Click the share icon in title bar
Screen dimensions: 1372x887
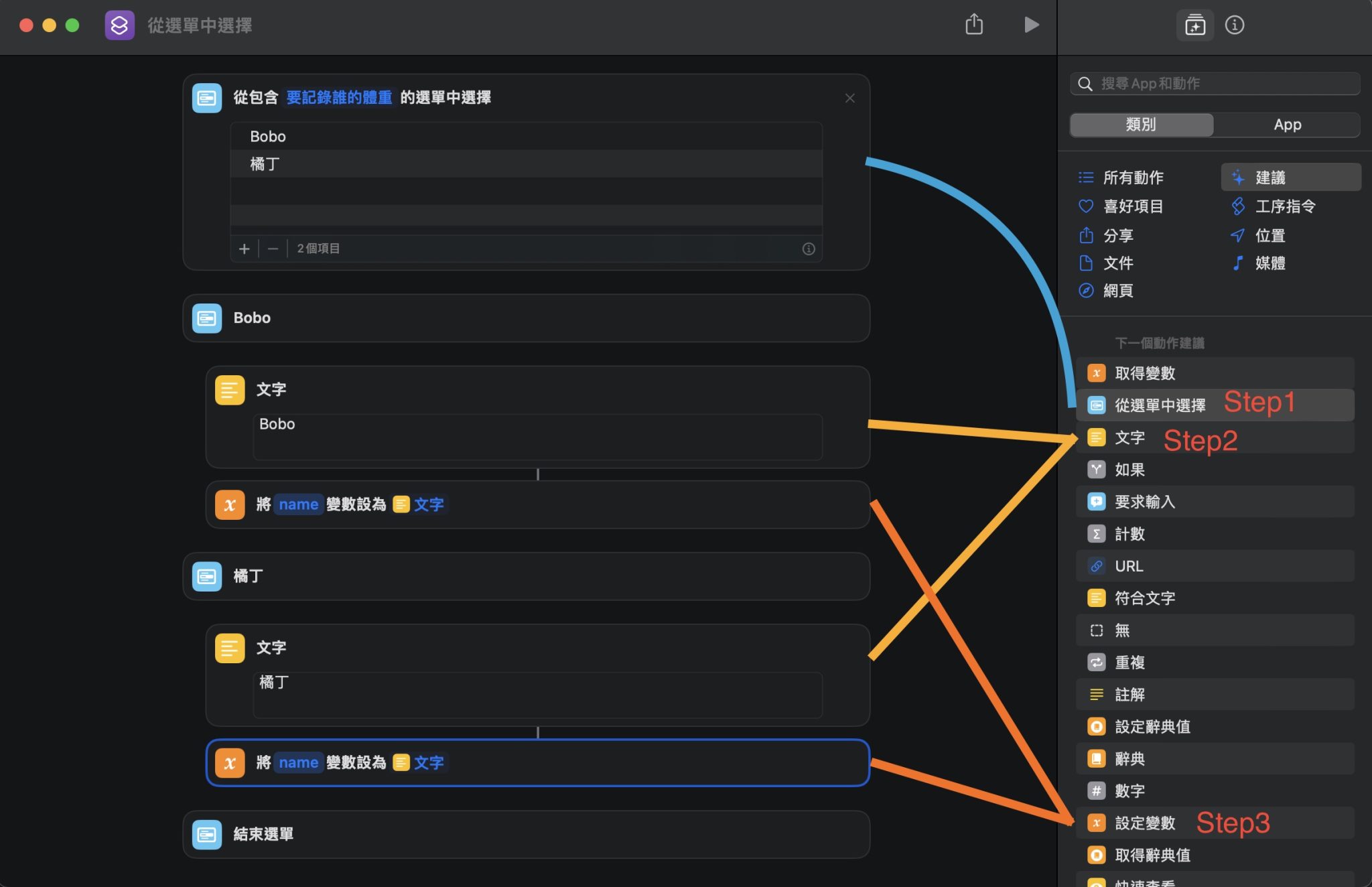974,25
